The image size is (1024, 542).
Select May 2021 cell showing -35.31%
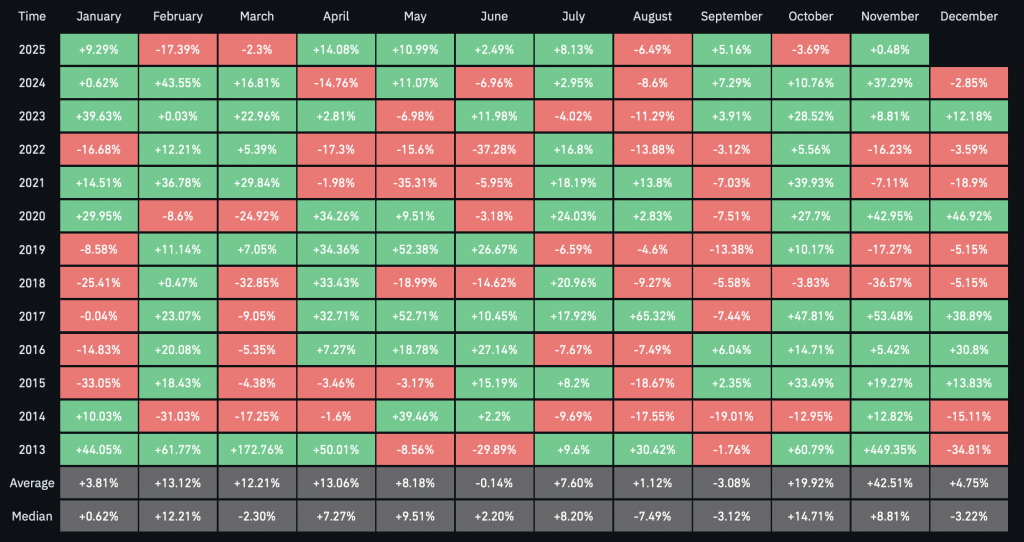tap(415, 183)
